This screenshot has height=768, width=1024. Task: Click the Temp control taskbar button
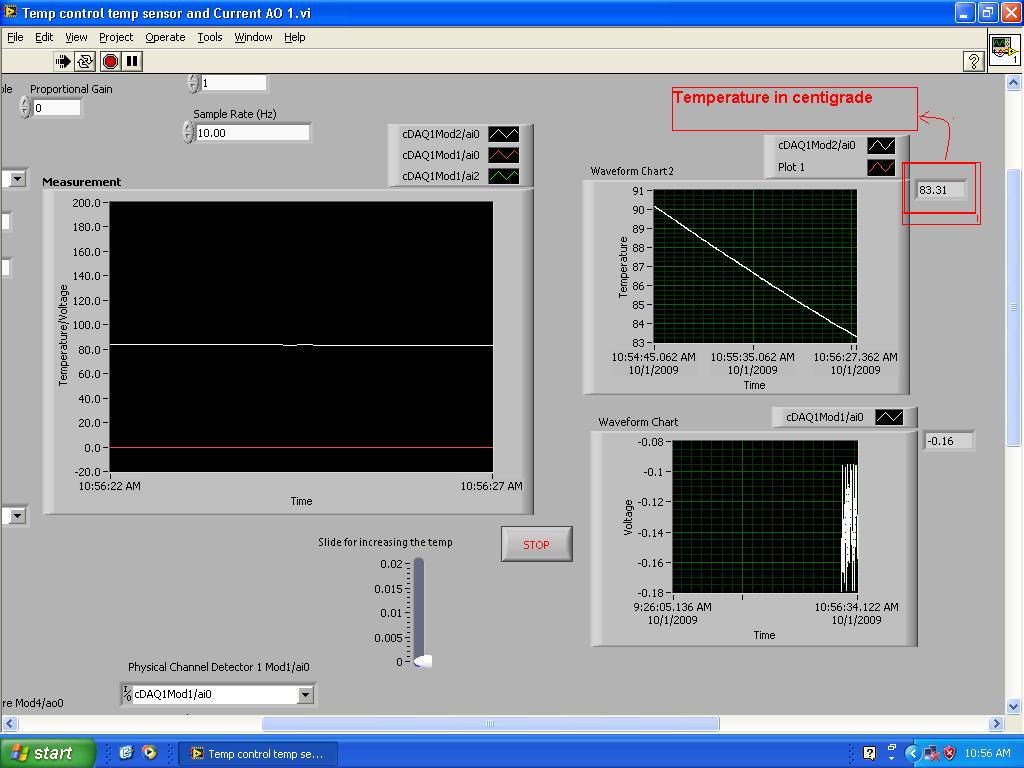coord(259,754)
